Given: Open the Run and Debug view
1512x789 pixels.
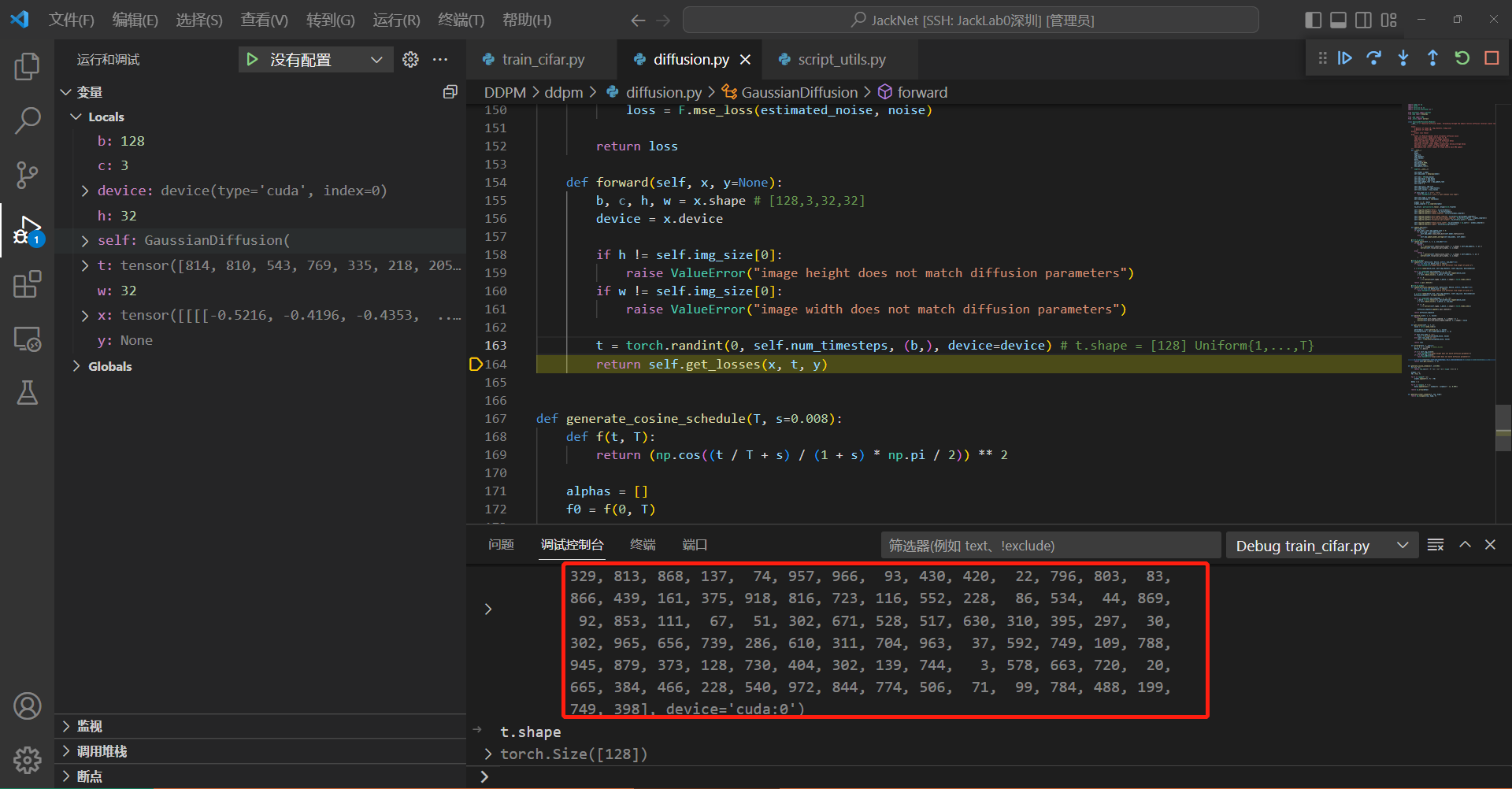Looking at the screenshot, I should coord(27,231).
